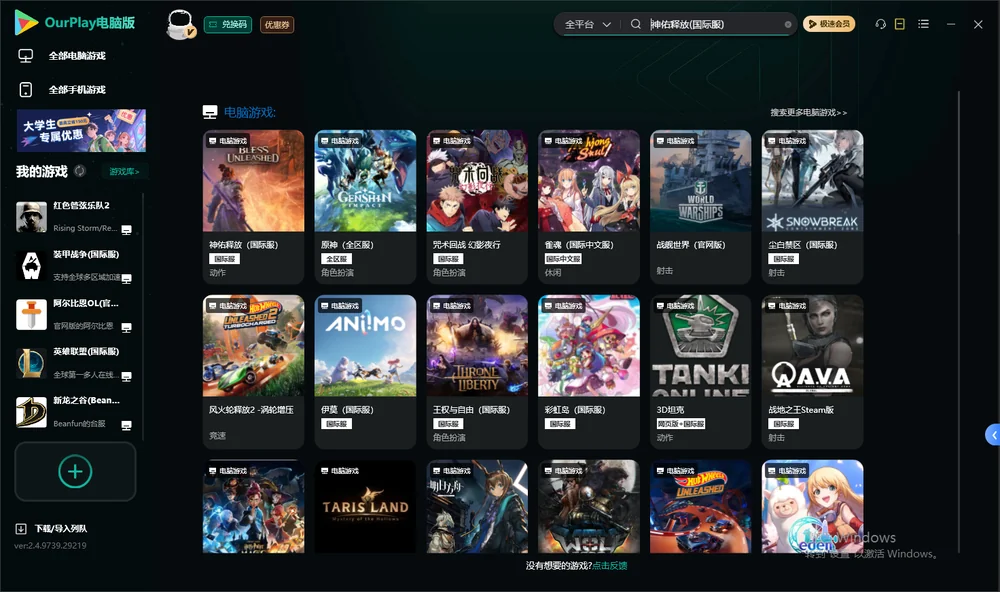The width and height of the screenshot is (1000, 592).
Task: Open 王权与自由 Throne Liberty card
Action: [477, 371]
